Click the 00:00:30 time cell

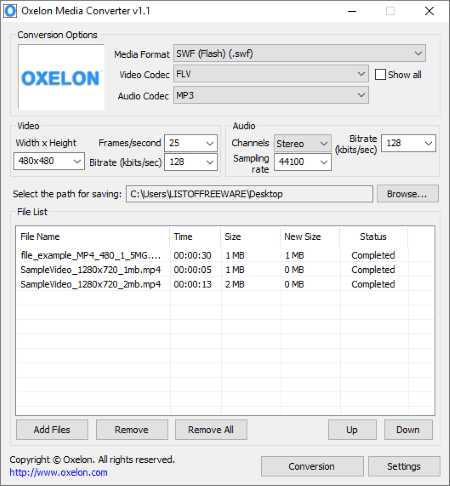[193, 255]
